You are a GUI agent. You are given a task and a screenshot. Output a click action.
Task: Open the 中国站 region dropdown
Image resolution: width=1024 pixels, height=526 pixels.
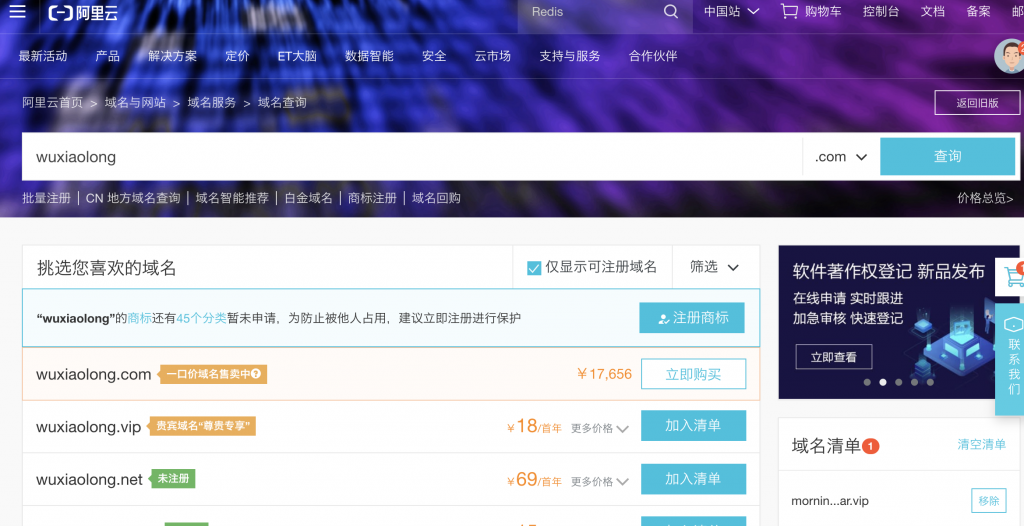click(731, 11)
